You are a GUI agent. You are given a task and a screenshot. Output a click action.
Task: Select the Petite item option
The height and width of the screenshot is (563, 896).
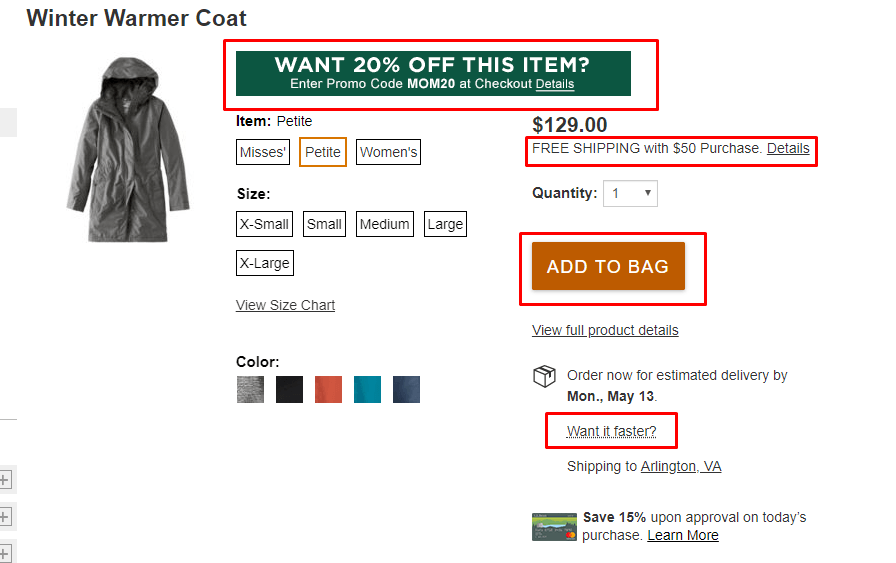point(323,152)
